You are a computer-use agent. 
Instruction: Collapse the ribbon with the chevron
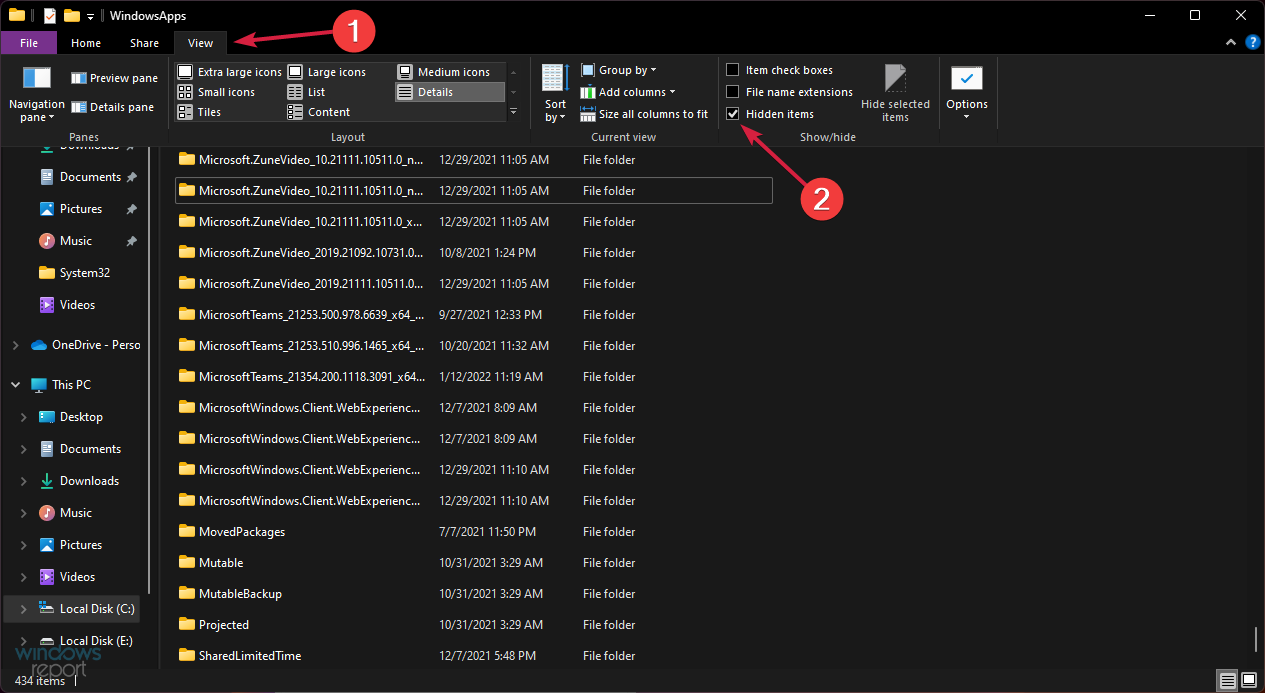point(1231,43)
